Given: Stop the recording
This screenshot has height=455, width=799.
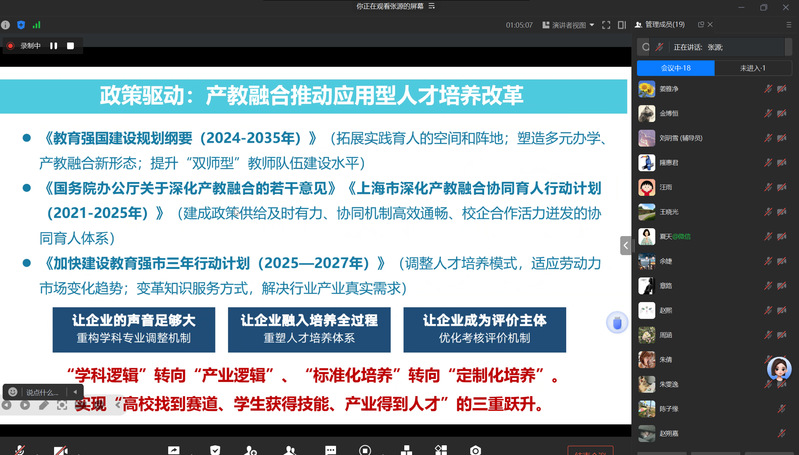Looking at the screenshot, I should (x=70, y=46).
